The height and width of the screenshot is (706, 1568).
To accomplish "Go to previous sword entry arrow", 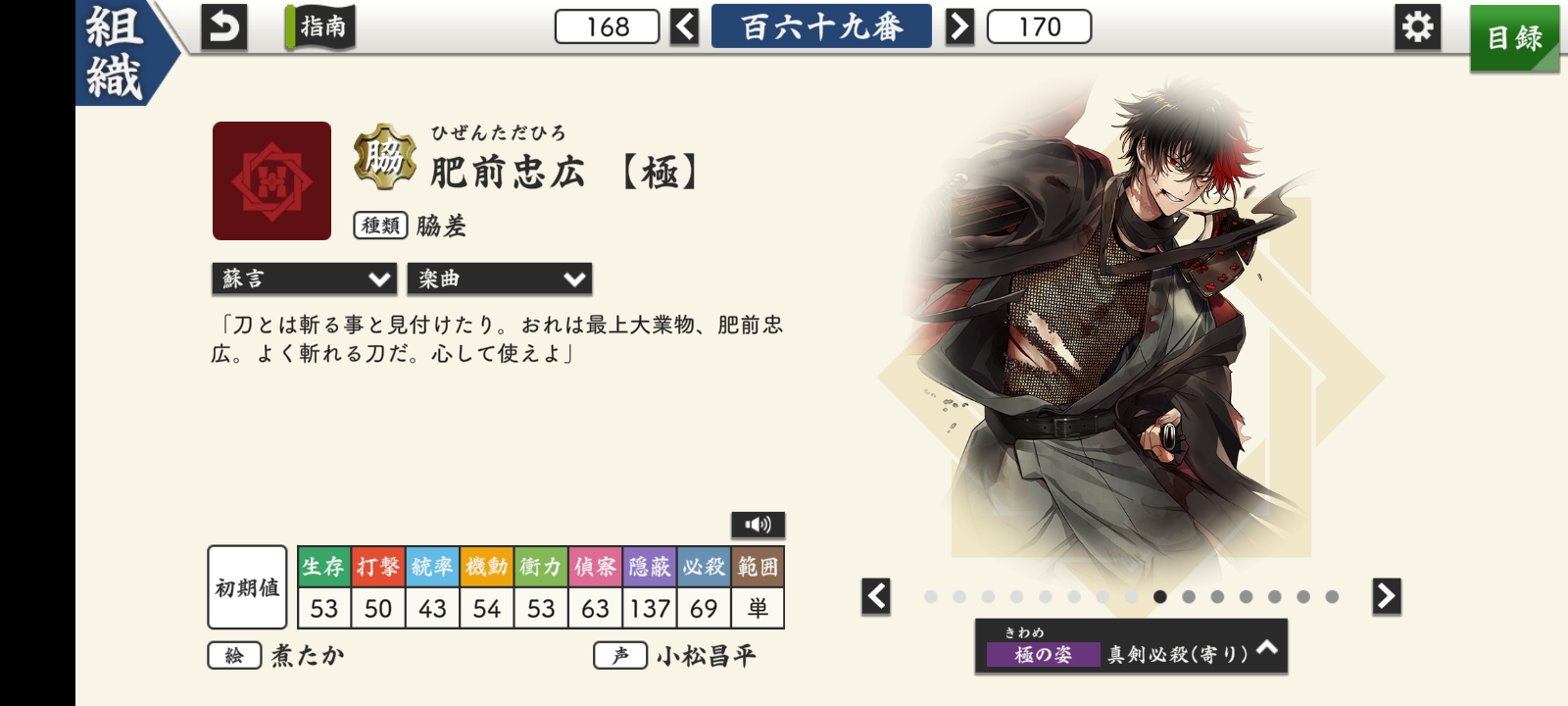I will tap(684, 27).
